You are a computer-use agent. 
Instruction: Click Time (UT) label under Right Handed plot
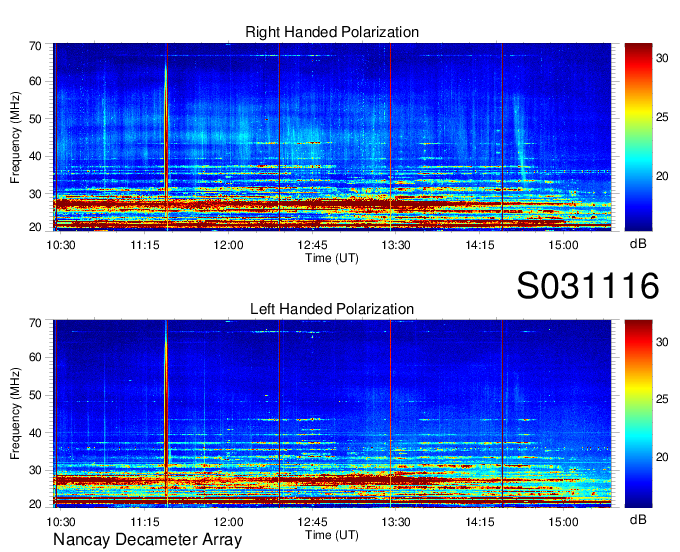pyautogui.click(x=332, y=258)
